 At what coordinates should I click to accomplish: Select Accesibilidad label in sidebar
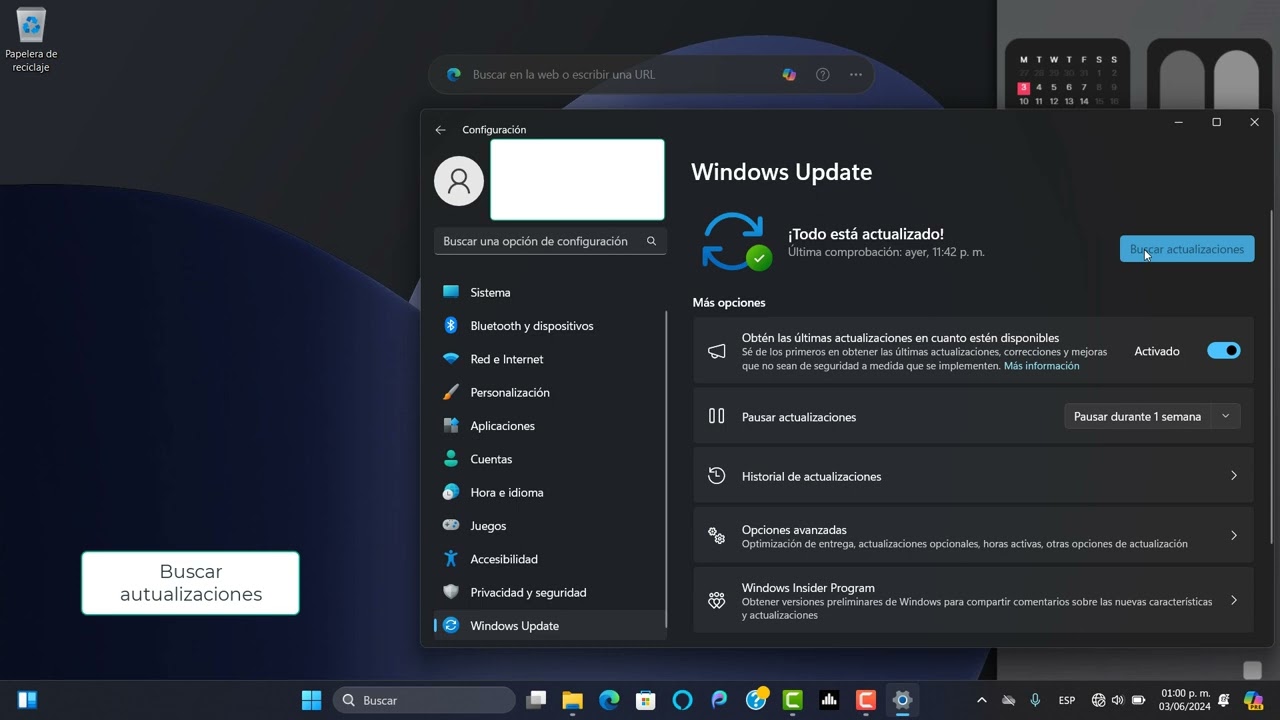[x=504, y=559]
